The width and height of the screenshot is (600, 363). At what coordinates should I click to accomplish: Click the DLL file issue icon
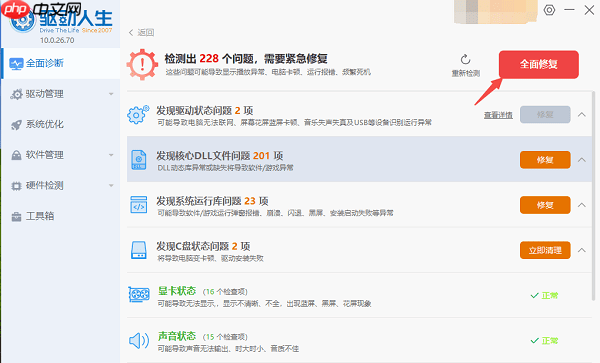[139, 160]
